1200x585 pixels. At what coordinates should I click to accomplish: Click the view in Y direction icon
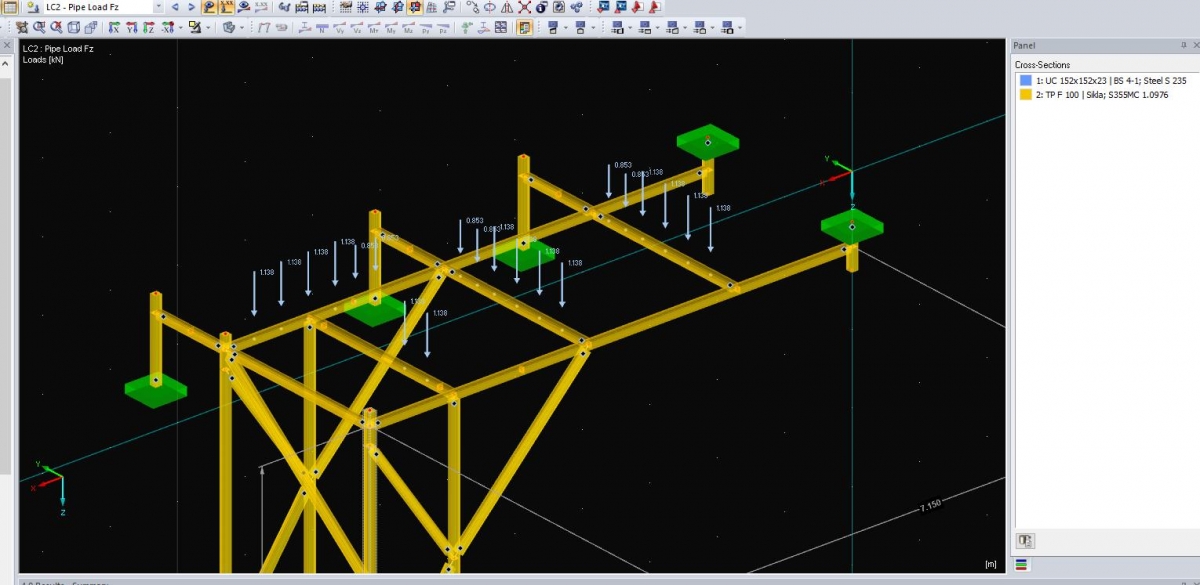pyautogui.click(x=131, y=27)
